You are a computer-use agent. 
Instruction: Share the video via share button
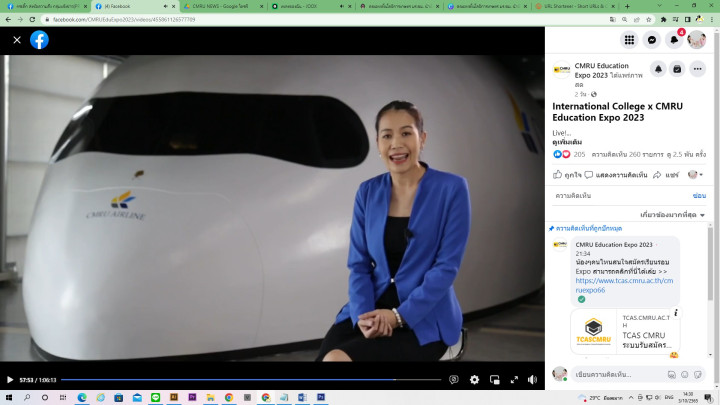click(666, 174)
